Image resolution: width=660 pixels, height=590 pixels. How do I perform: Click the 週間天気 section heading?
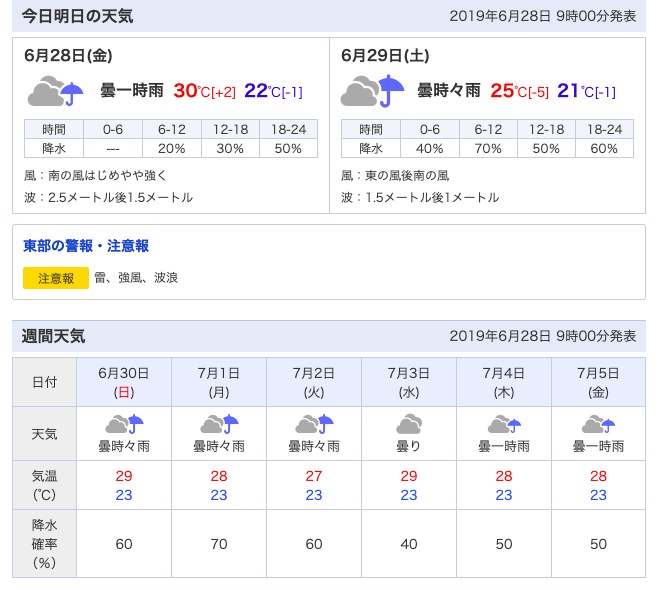click(x=53, y=336)
